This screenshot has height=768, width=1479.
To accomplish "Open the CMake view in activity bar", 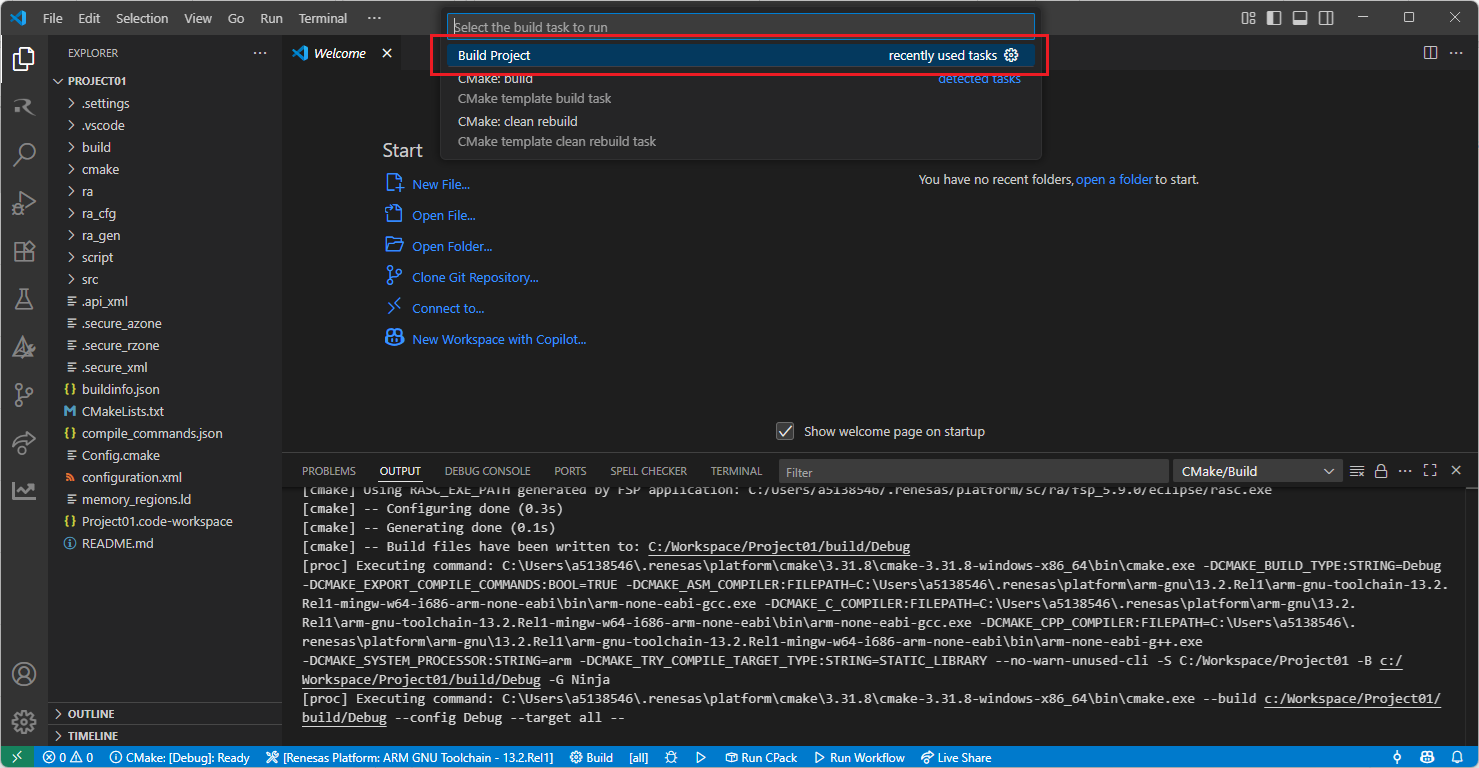I will [24, 347].
